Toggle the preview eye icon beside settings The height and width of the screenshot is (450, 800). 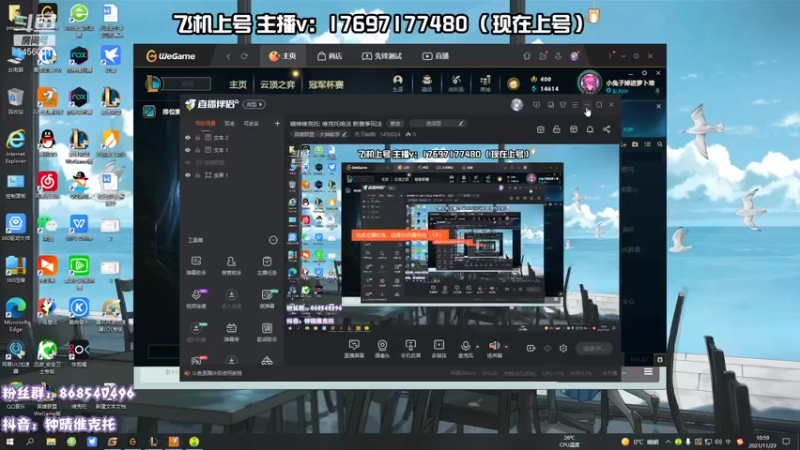(547, 348)
